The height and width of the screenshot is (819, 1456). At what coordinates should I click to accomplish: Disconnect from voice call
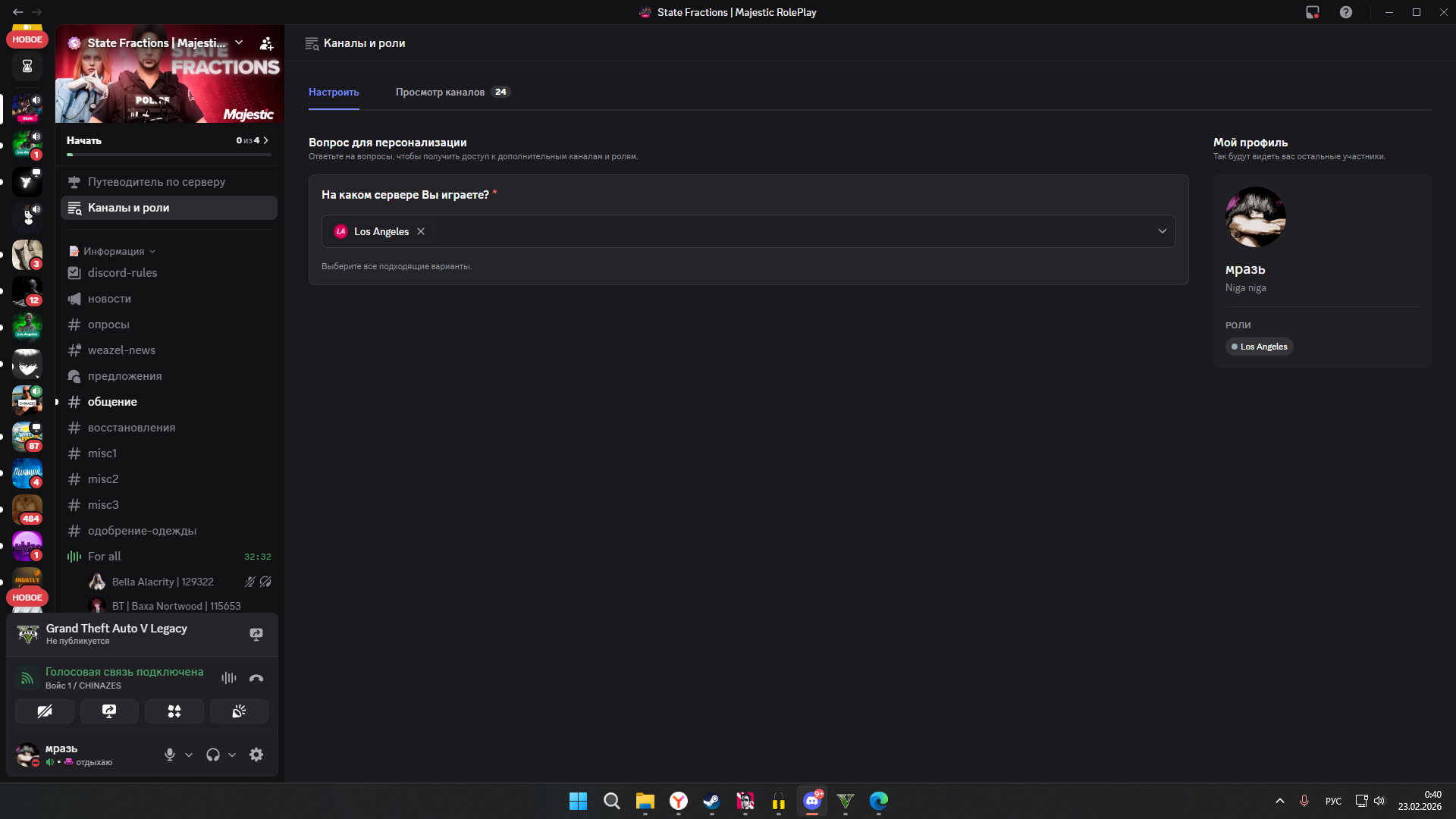[x=256, y=678]
